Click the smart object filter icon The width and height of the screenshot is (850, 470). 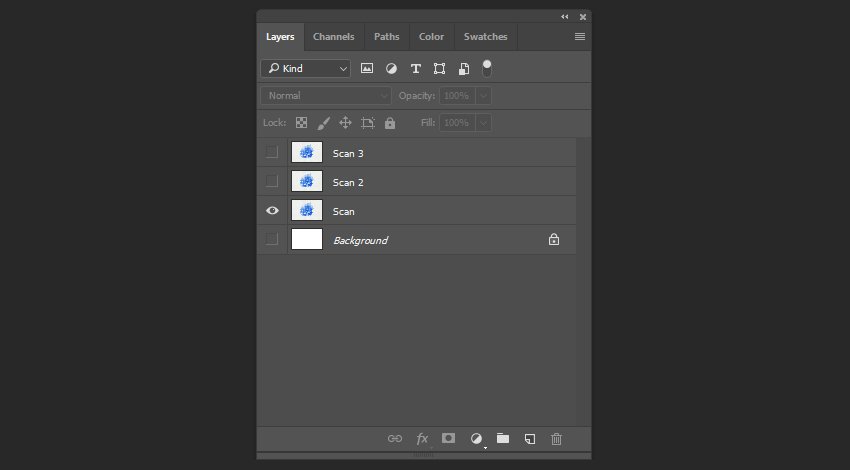(x=464, y=69)
